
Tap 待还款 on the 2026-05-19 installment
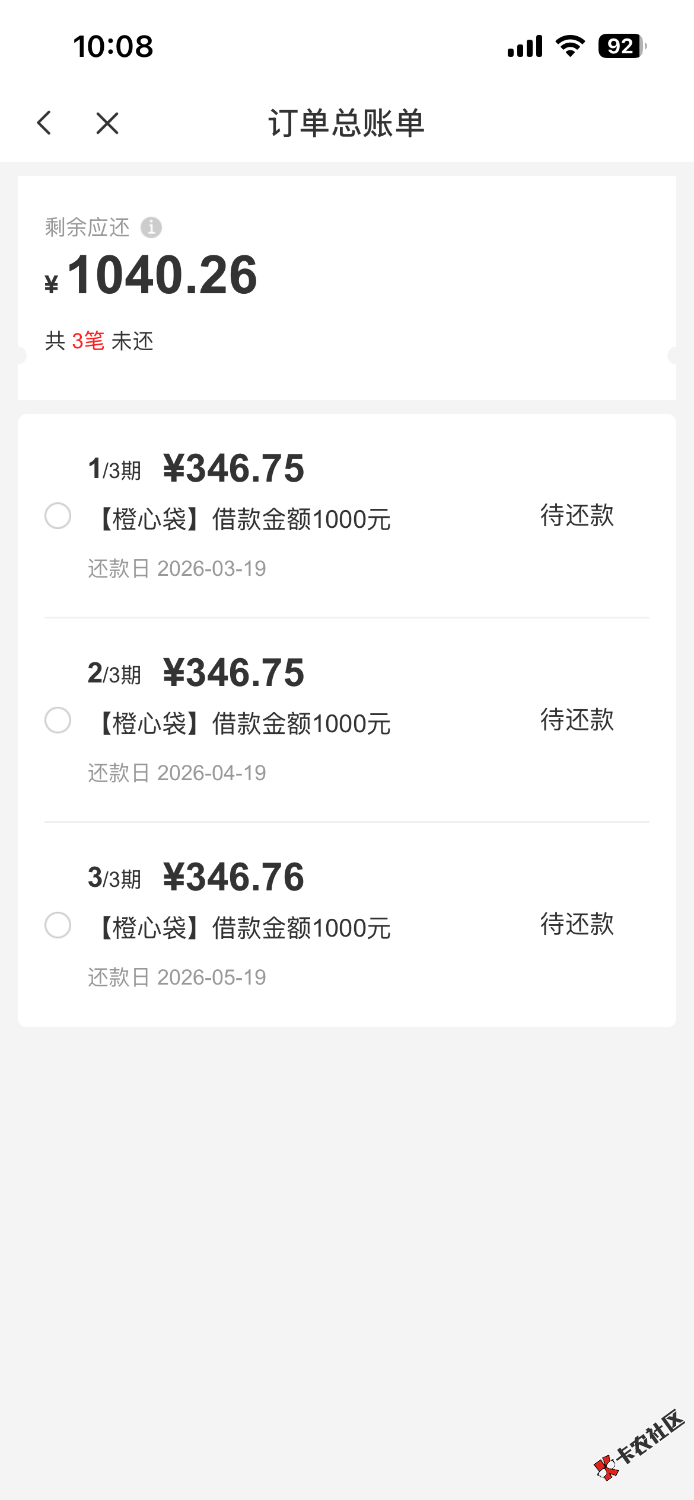point(577,924)
